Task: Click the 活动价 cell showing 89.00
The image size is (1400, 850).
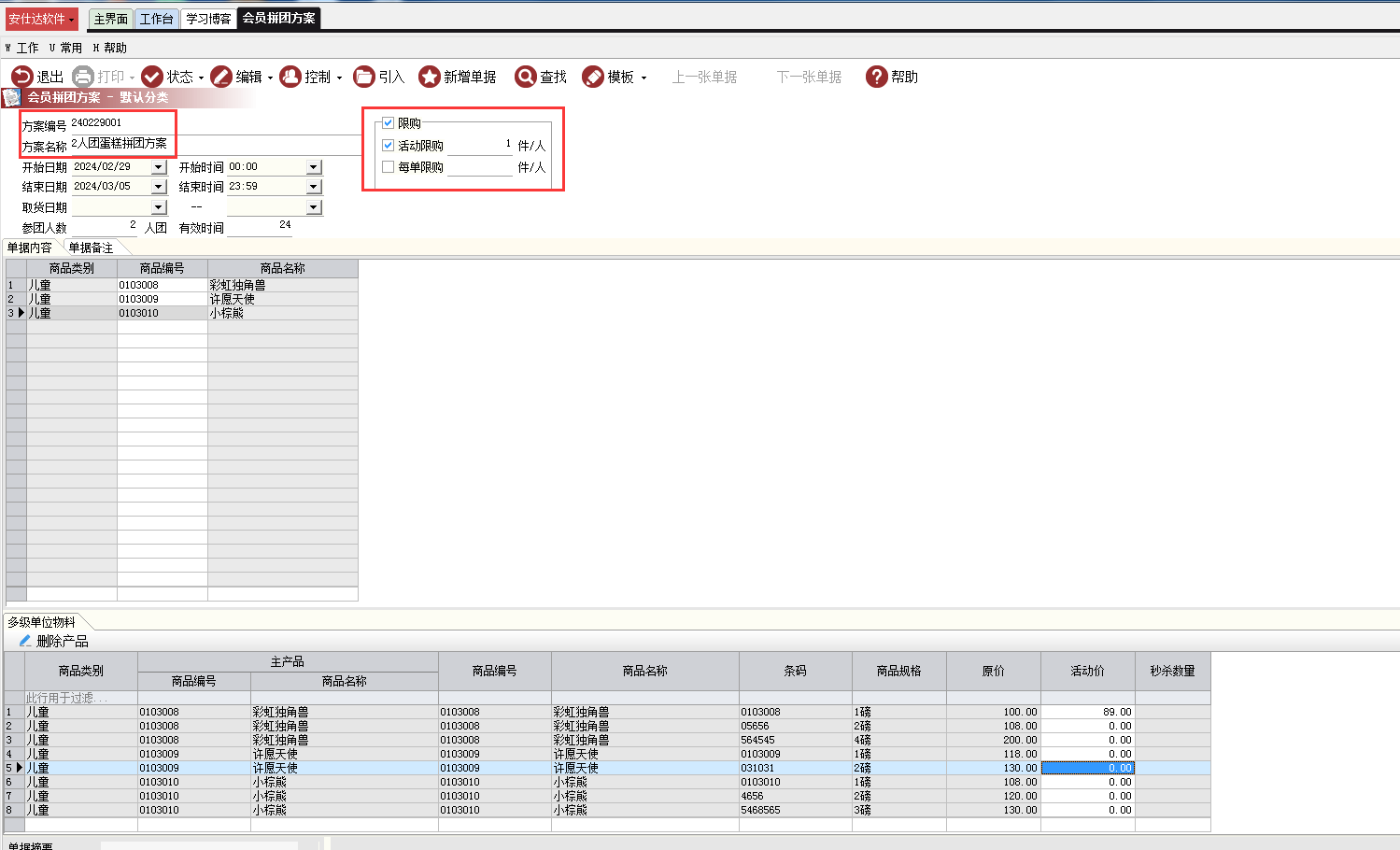Action: tap(1088, 712)
